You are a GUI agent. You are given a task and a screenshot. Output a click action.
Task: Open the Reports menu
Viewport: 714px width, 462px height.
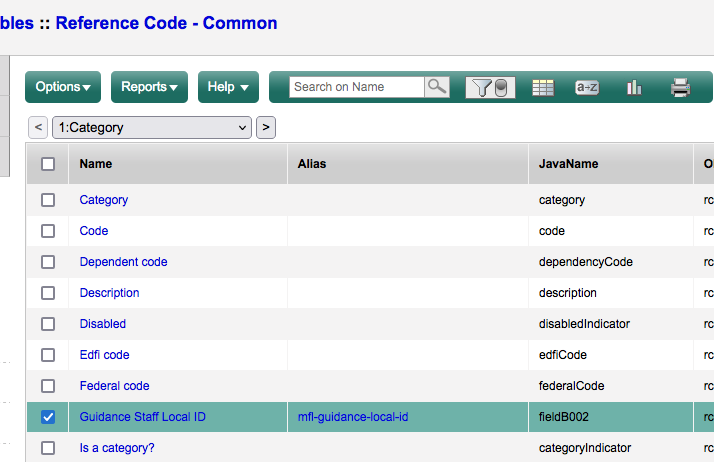tap(149, 87)
